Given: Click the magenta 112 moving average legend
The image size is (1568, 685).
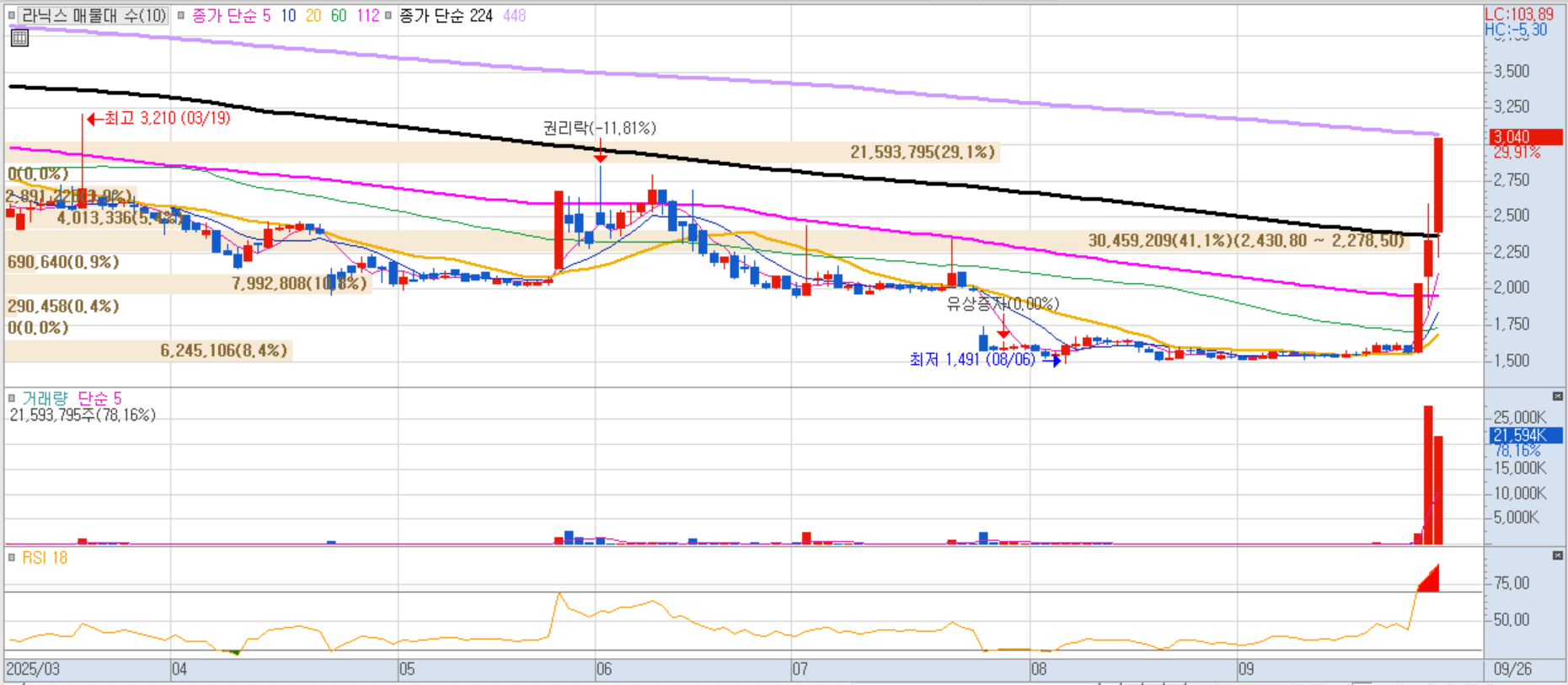Looking at the screenshot, I should [x=368, y=15].
